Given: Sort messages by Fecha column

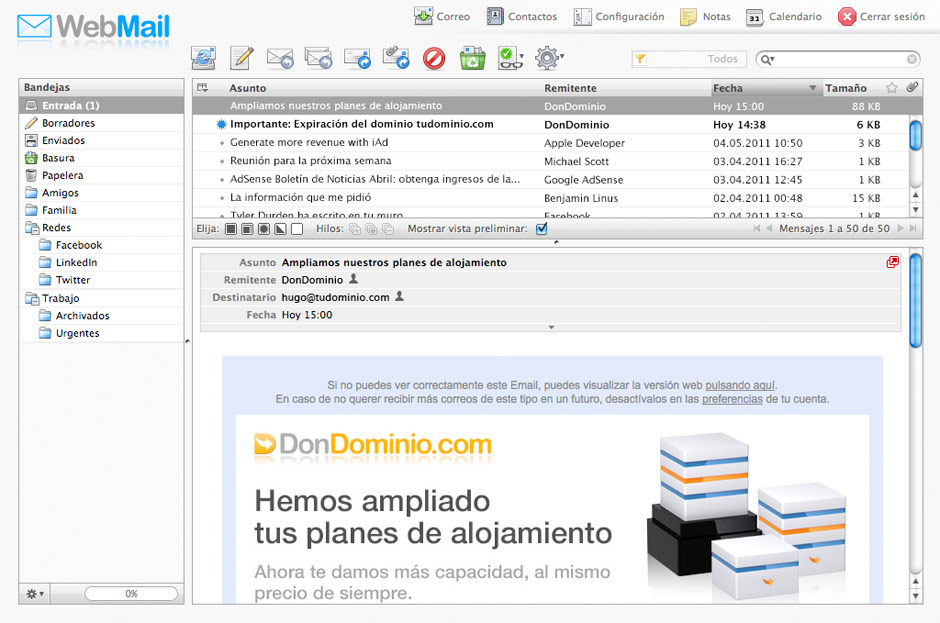Looking at the screenshot, I should pos(765,88).
